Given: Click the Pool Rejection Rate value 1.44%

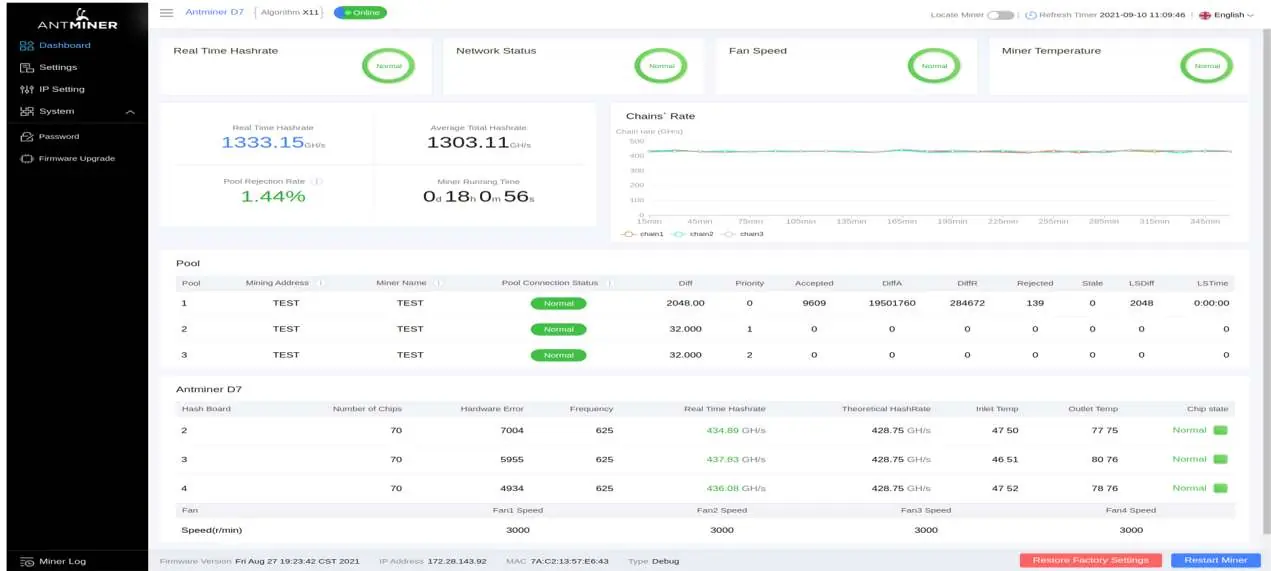Looking at the screenshot, I should (273, 197).
